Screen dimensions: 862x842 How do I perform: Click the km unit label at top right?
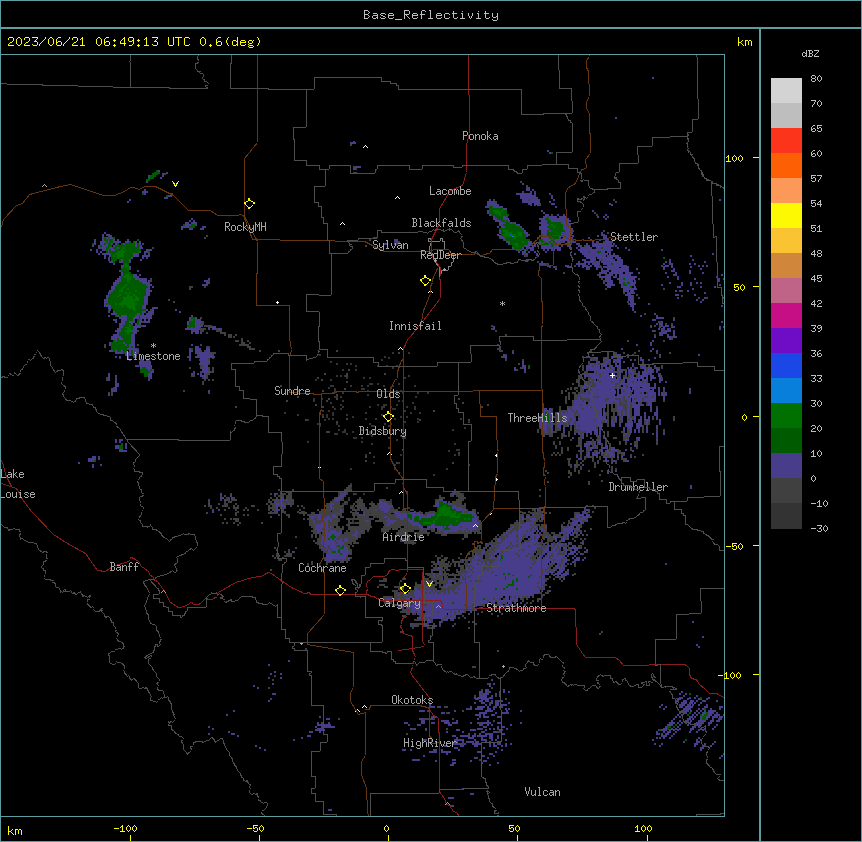(x=745, y=42)
